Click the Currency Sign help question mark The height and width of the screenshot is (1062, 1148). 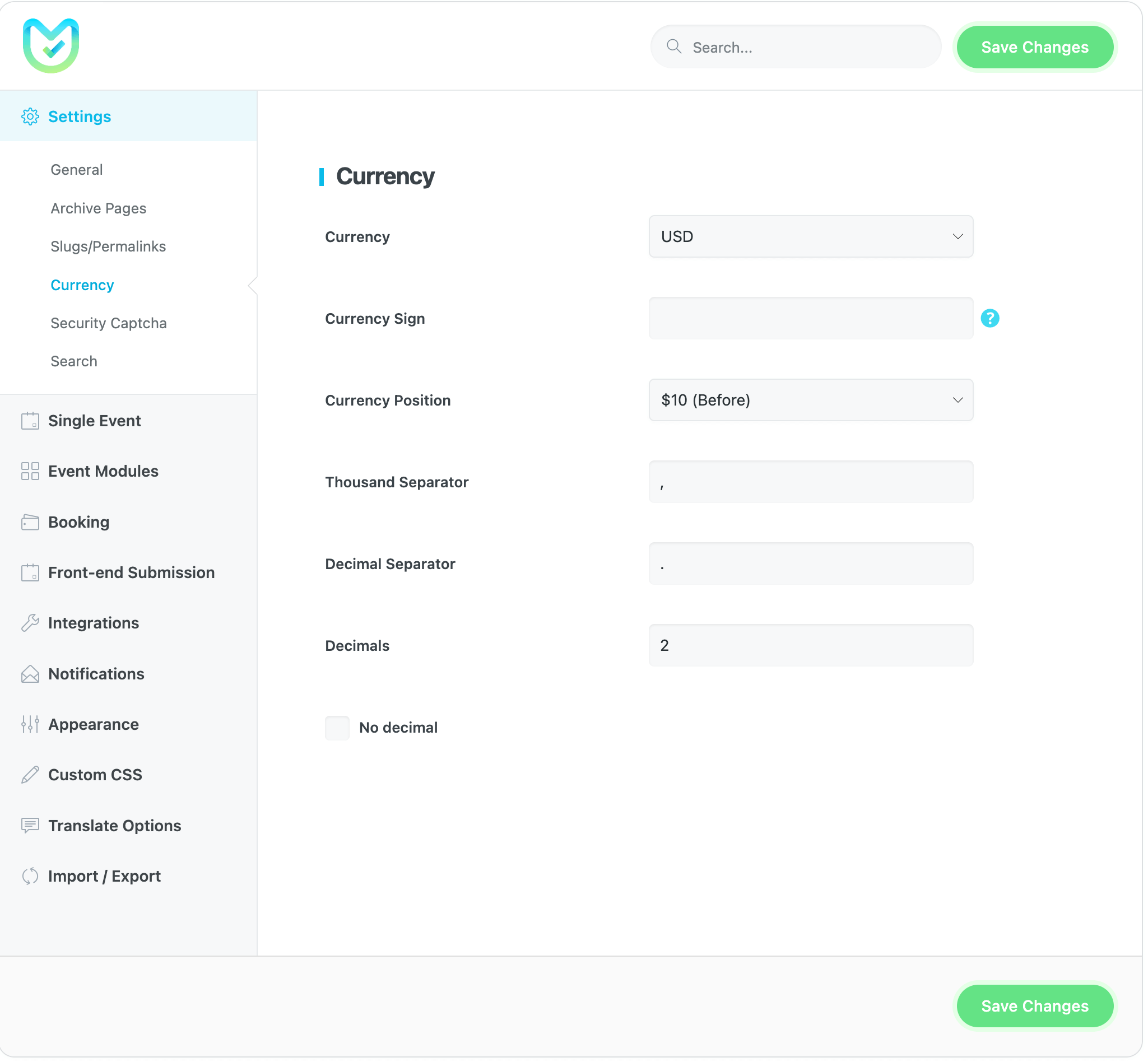990,318
